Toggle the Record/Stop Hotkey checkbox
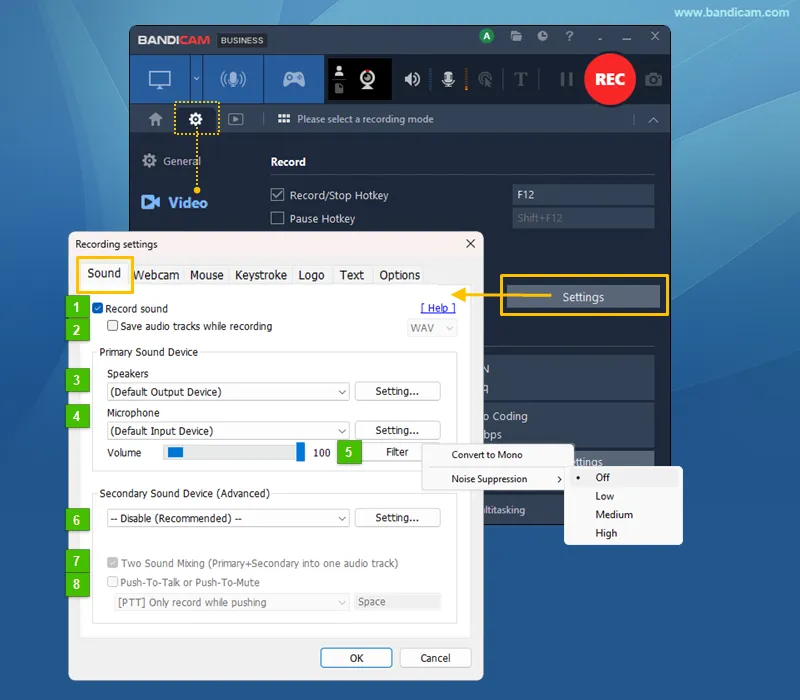This screenshot has width=800, height=700. tap(277, 194)
